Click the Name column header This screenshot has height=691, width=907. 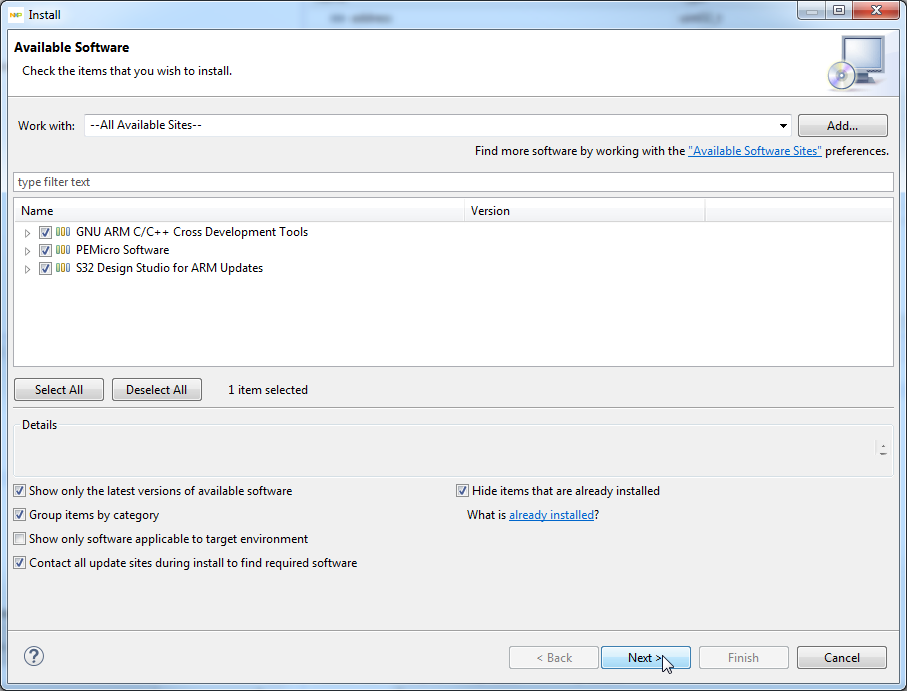click(x=240, y=211)
